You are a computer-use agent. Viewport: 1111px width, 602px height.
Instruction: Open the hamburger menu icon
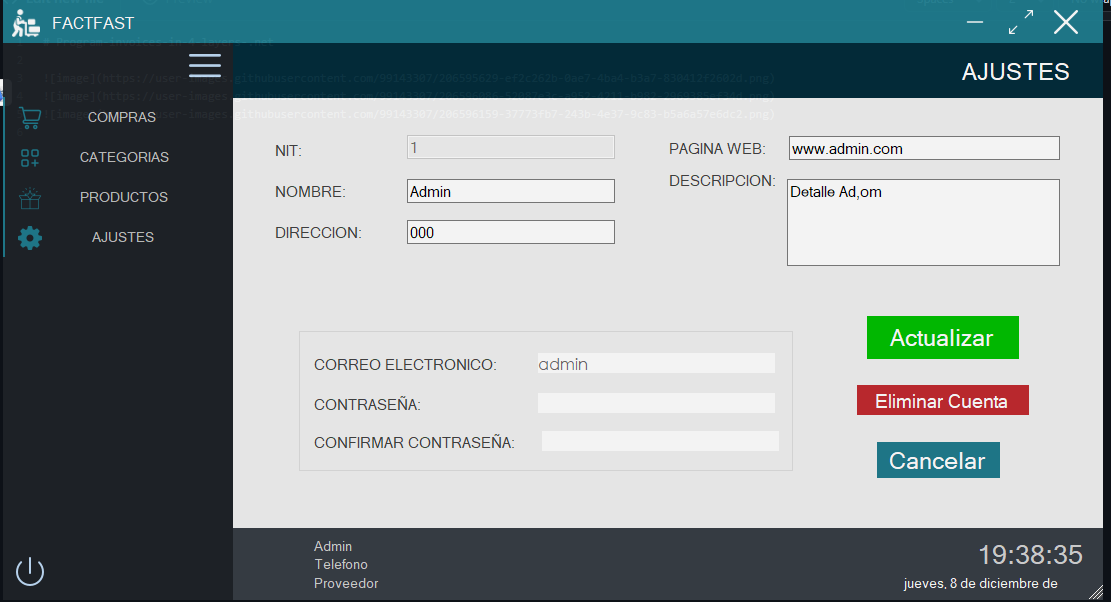(x=204, y=65)
